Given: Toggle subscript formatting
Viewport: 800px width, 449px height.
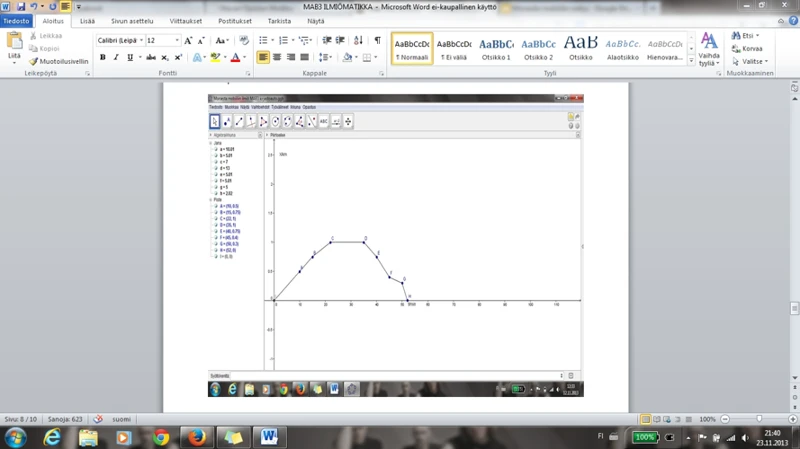Looking at the screenshot, I should click(x=164, y=58).
